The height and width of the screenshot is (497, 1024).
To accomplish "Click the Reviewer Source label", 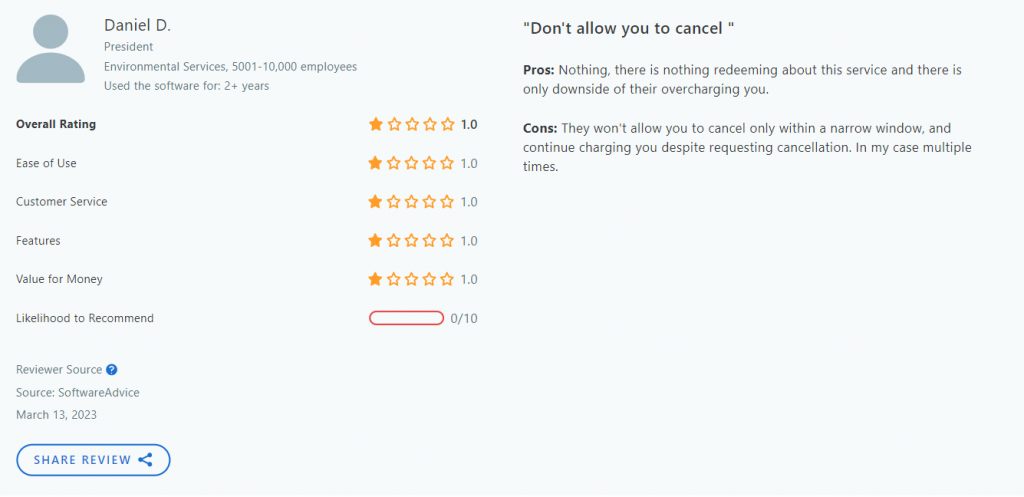I will coord(59,370).
